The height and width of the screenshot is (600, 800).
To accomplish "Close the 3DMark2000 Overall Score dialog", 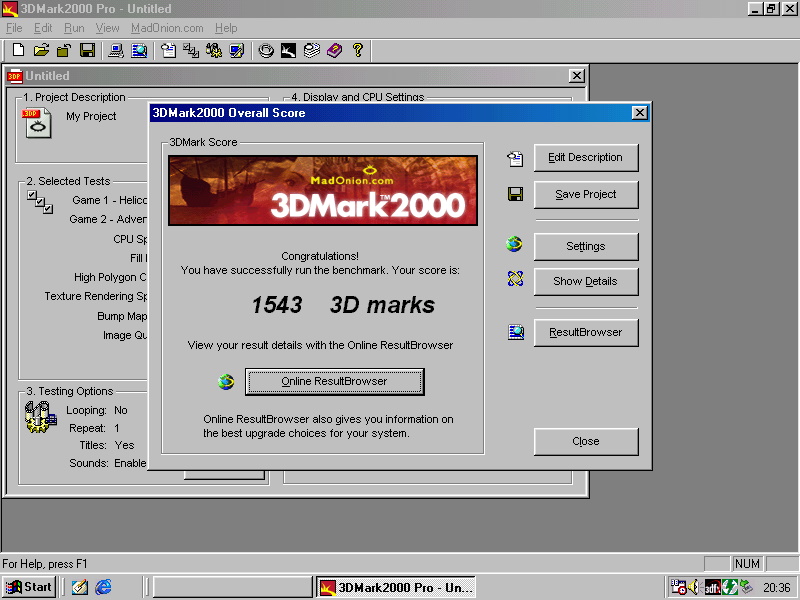I will pos(639,113).
